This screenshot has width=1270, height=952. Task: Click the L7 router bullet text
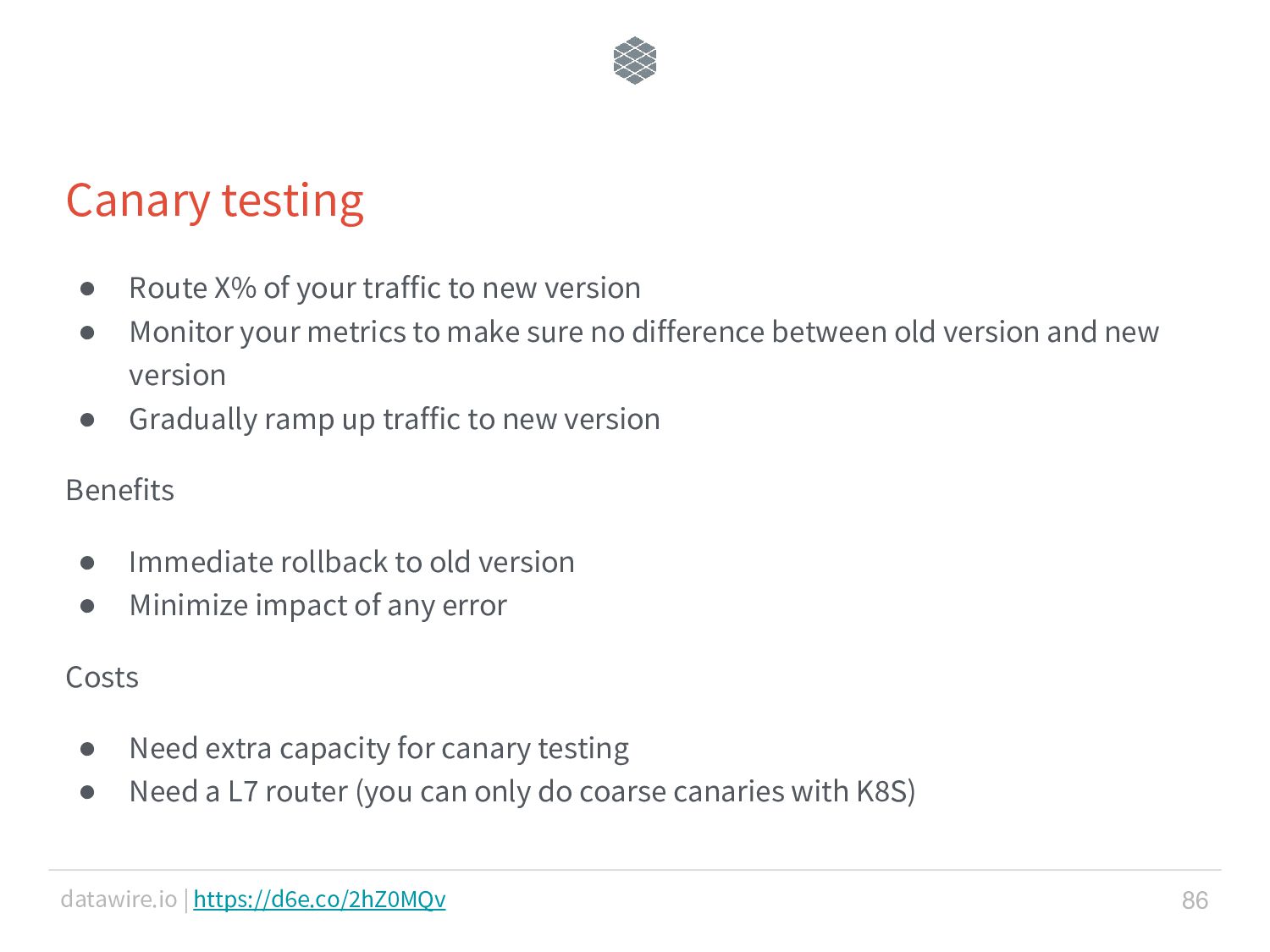(x=522, y=792)
